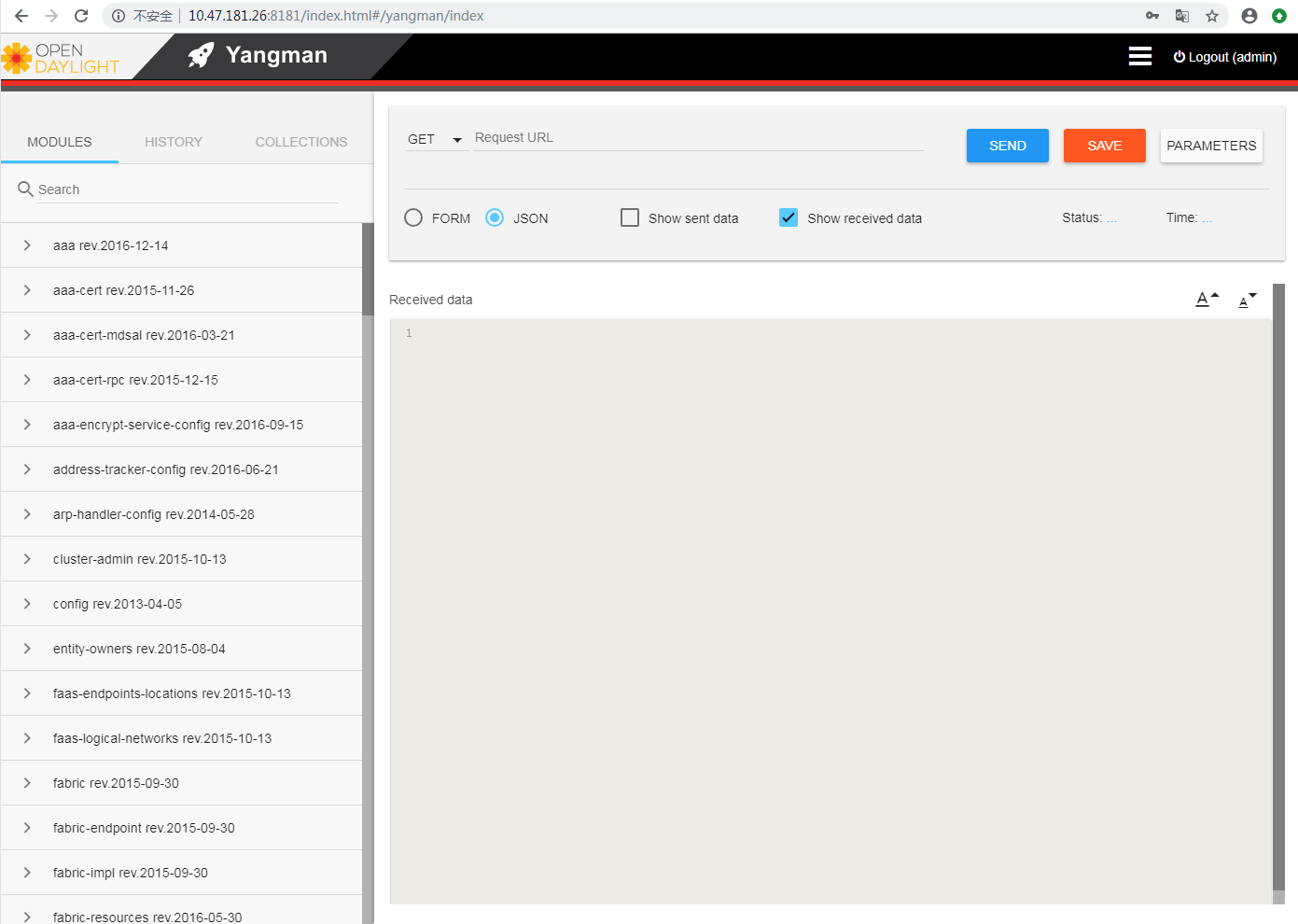The height and width of the screenshot is (924, 1298).
Task: Reload the page with the refresh icon
Action: pyautogui.click(x=81, y=16)
